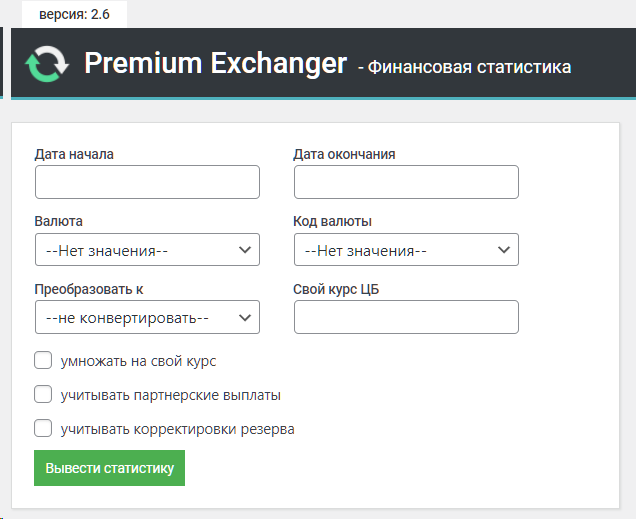
Task: Toggle учитывать корректировки резерва checkbox
Action: coord(43,428)
